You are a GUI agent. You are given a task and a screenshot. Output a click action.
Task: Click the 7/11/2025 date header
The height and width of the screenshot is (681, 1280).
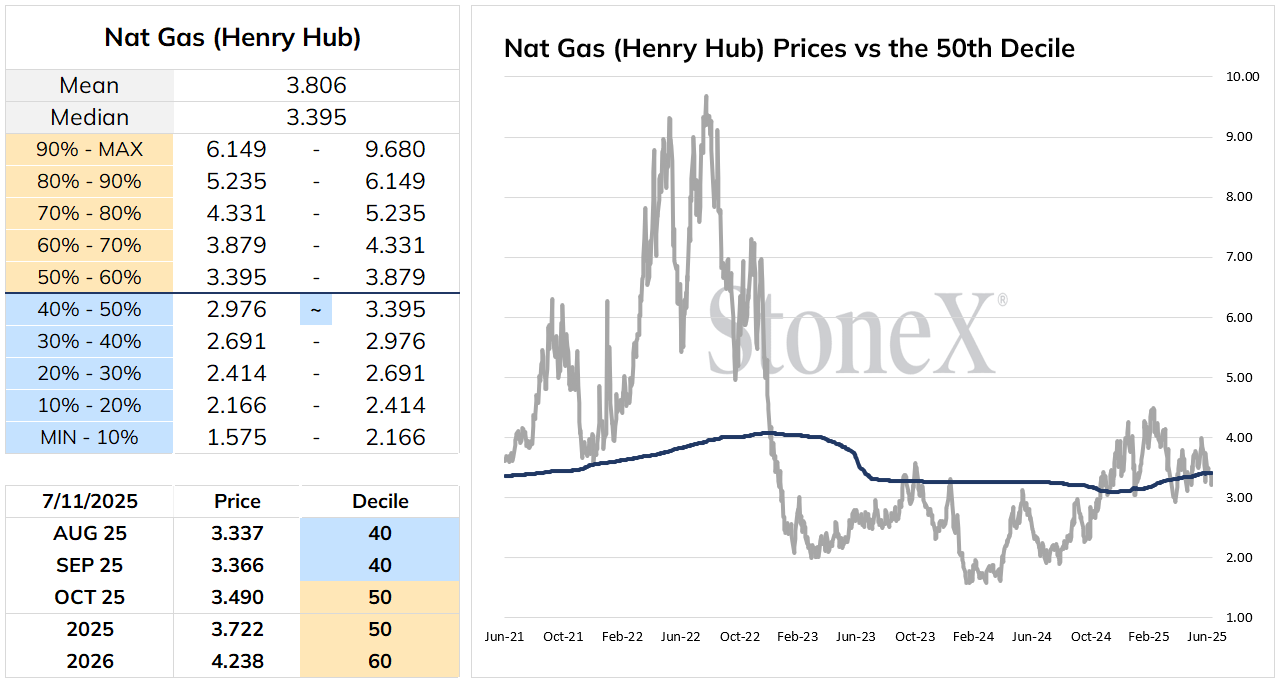pyautogui.click(x=89, y=501)
